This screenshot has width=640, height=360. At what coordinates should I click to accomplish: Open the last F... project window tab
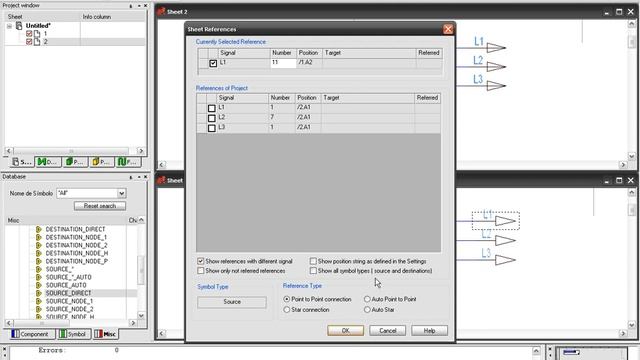pos(128,162)
